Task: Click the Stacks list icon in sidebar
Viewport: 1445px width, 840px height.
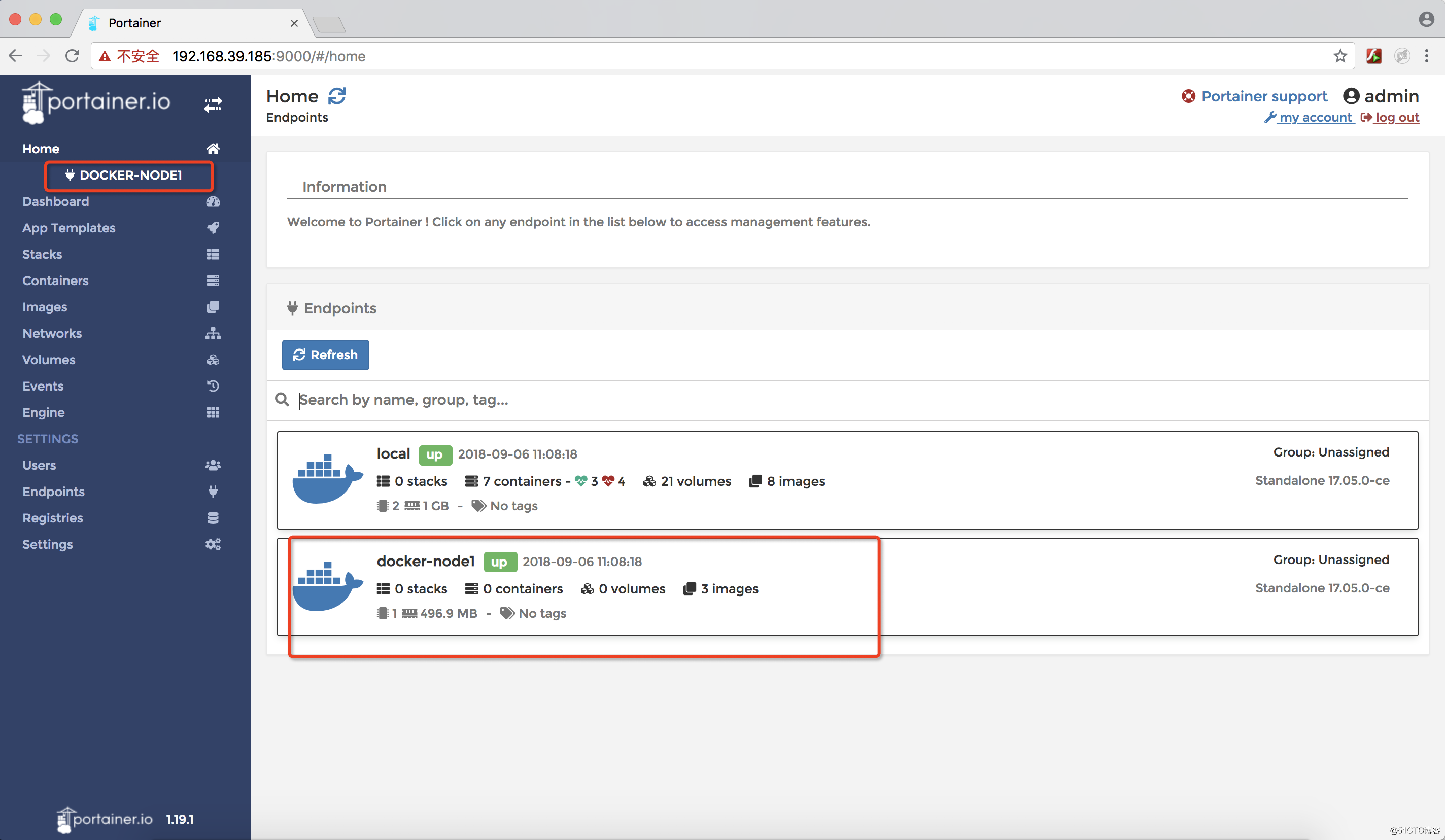Action: coord(213,254)
